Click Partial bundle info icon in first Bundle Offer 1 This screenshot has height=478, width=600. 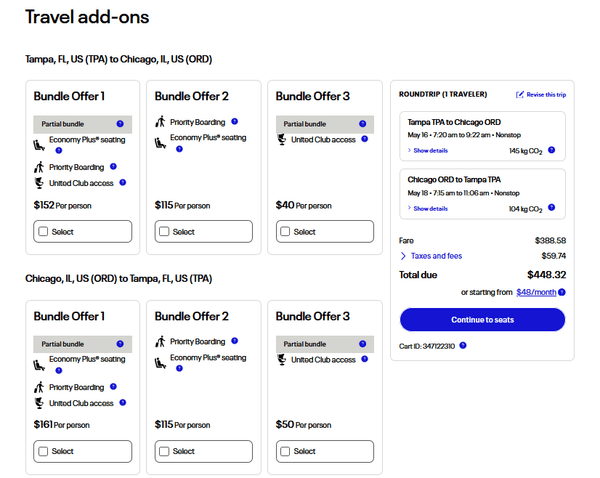pyautogui.click(x=121, y=124)
